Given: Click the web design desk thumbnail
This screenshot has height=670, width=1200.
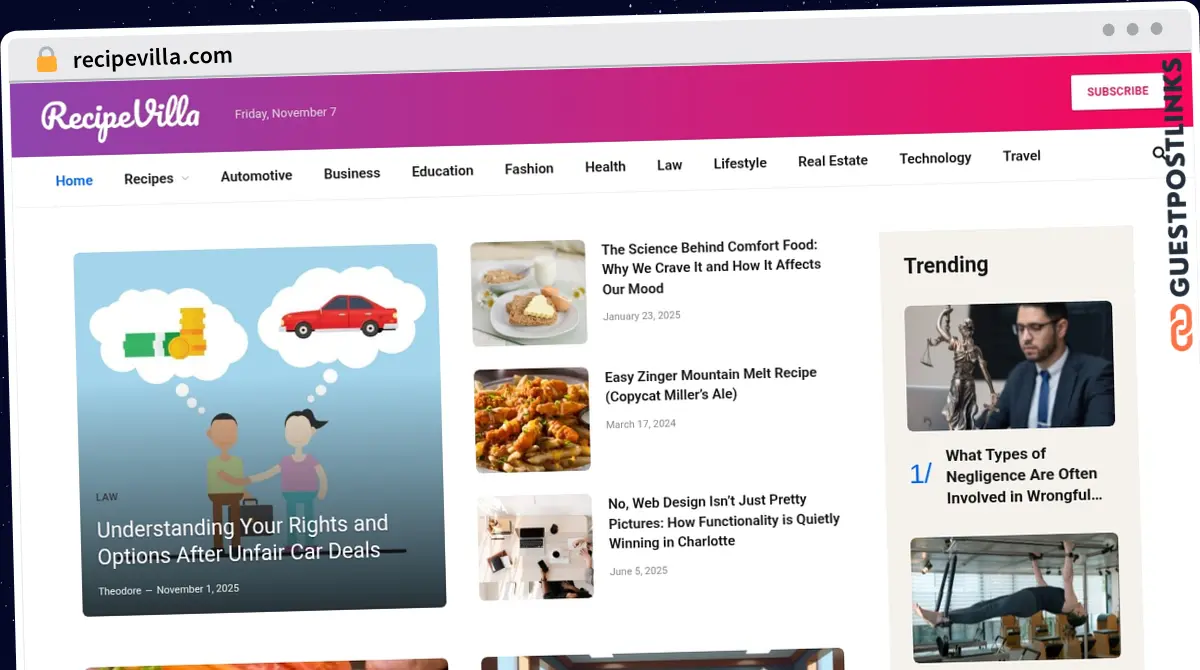Looking at the screenshot, I should 535,547.
